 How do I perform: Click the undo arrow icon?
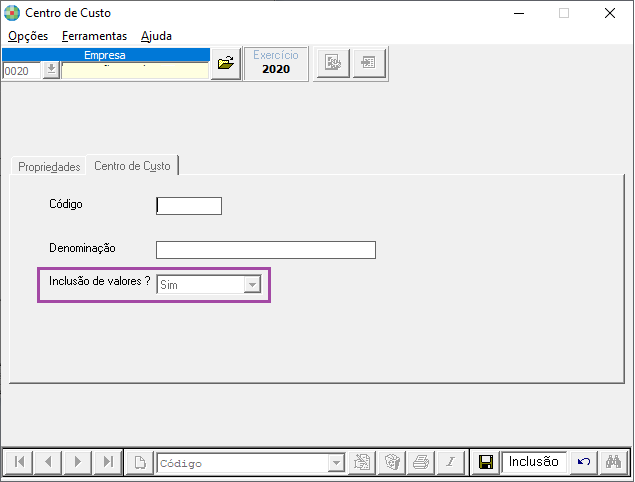(x=584, y=462)
